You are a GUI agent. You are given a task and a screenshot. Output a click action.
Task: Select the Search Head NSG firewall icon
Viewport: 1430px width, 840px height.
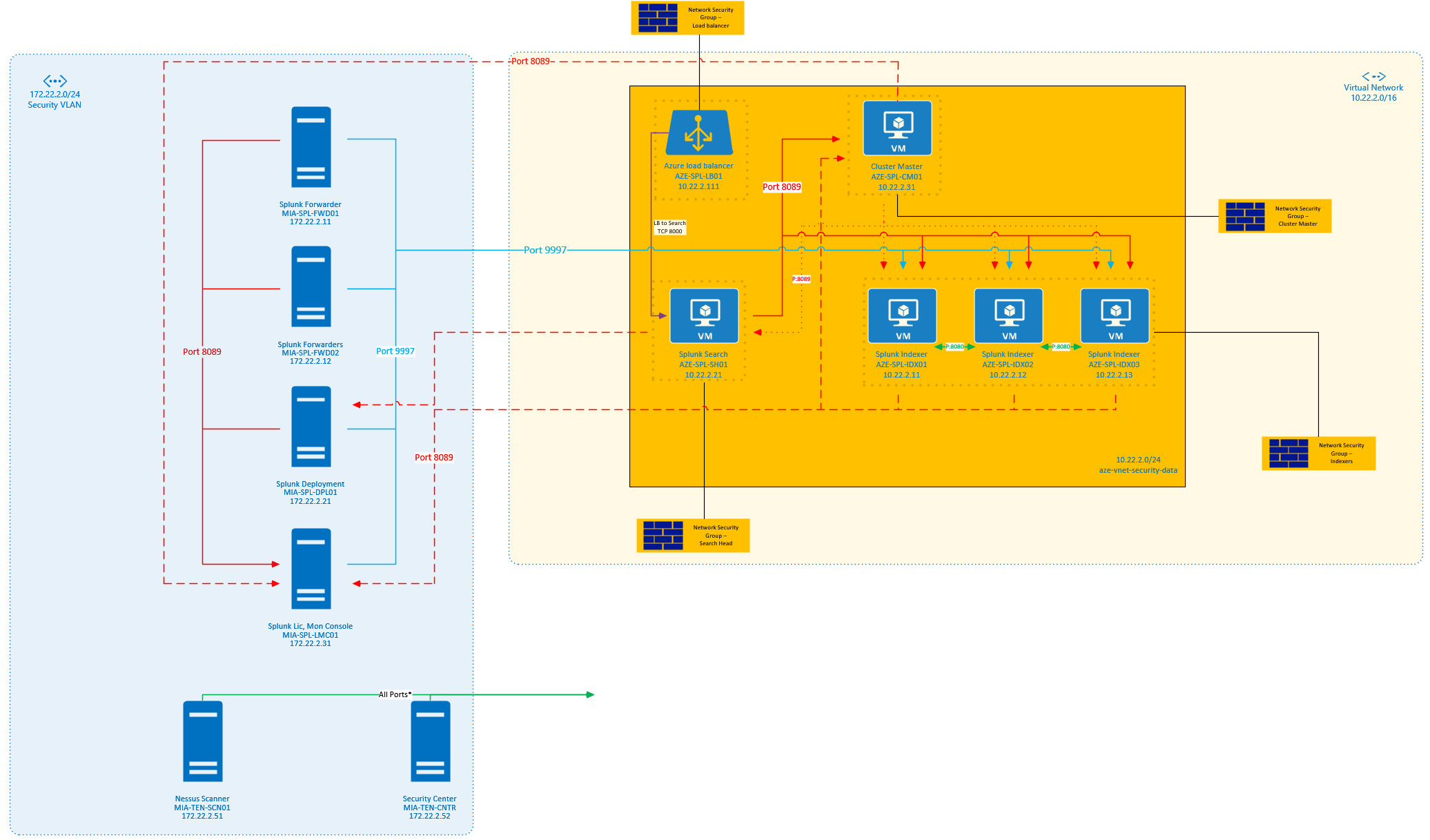663,536
